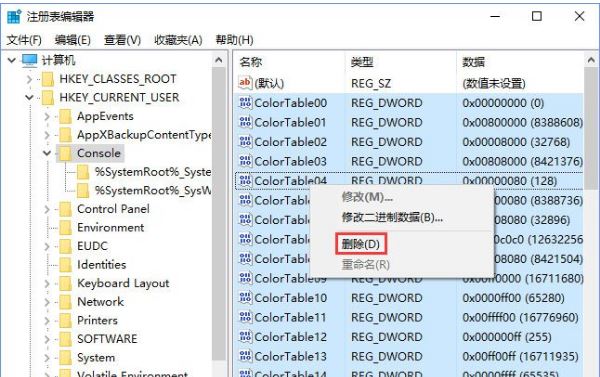Expand the AppXBackupContentType key
600x377 pixels.
47,135
